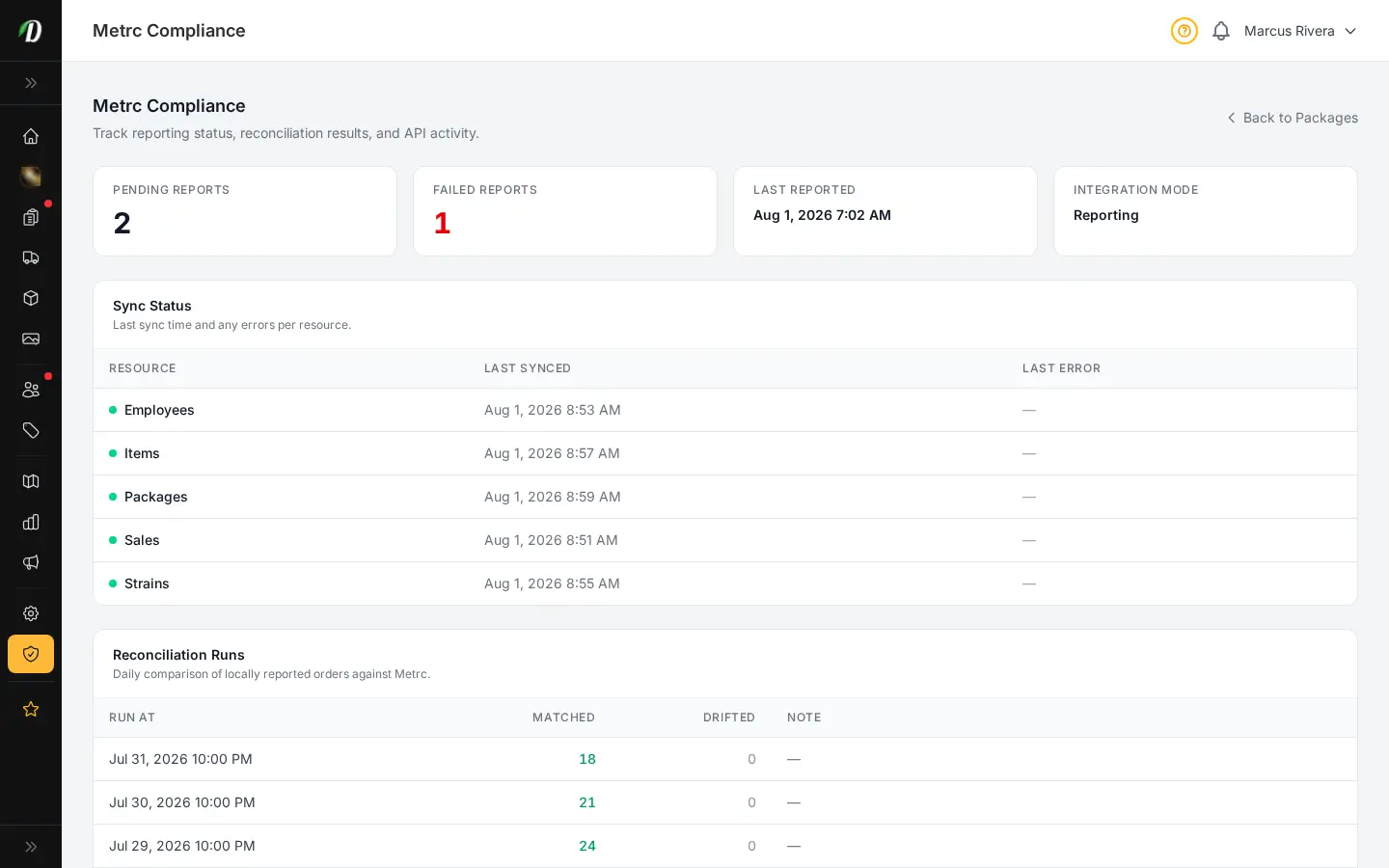
Task: Open the delivery truck icon in sidebar
Action: tap(31, 258)
